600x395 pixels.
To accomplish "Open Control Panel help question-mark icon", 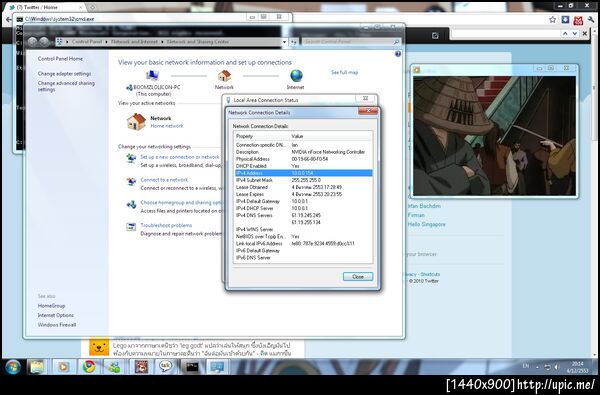I will coord(398,54).
